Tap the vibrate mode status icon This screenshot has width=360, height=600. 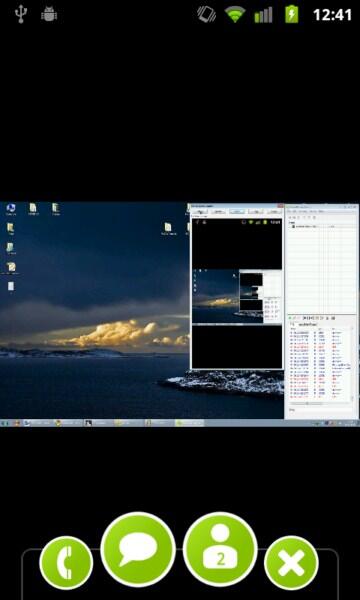(x=206, y=14)
